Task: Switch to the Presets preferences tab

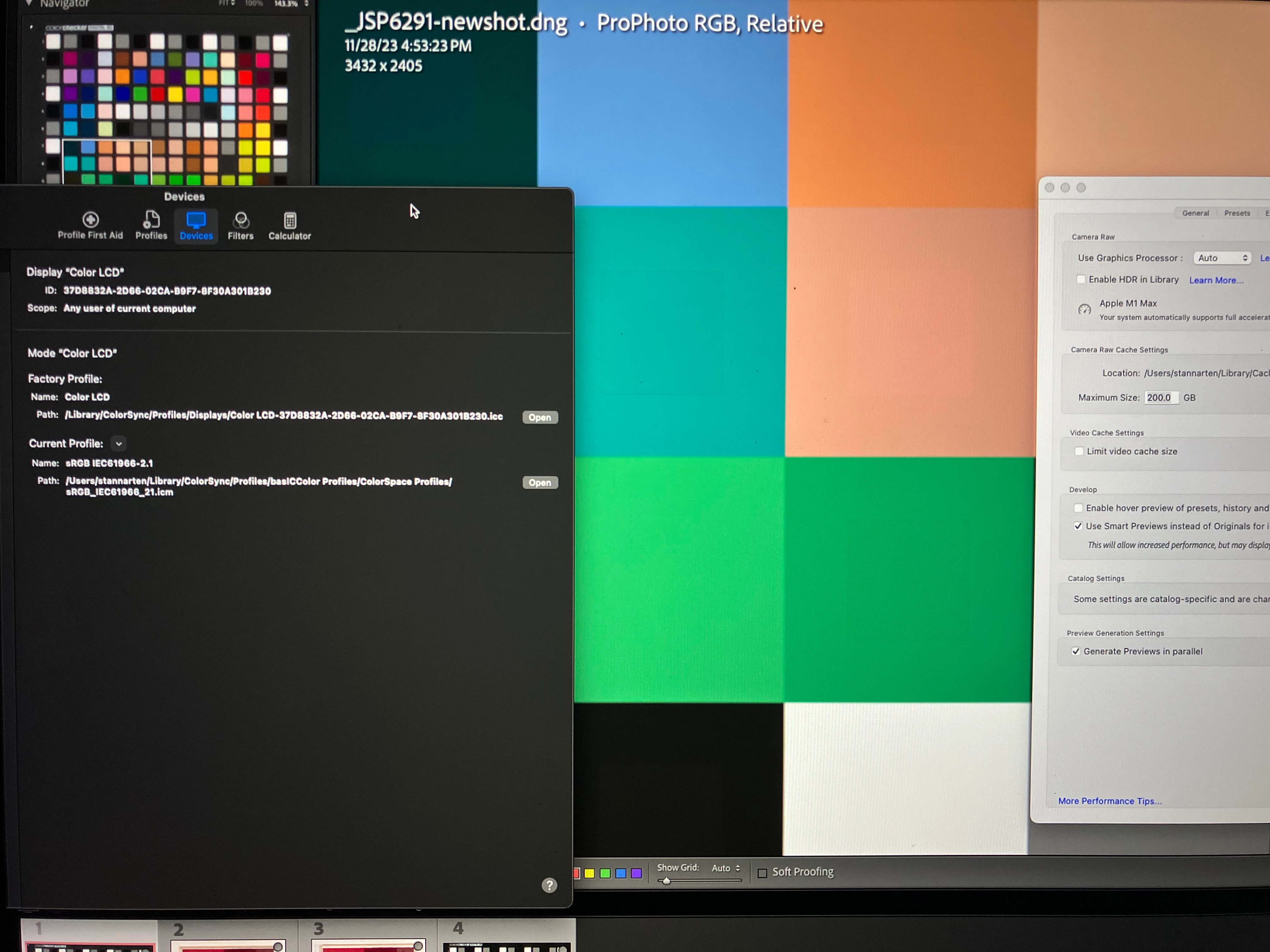Action: pos(1237,213)
